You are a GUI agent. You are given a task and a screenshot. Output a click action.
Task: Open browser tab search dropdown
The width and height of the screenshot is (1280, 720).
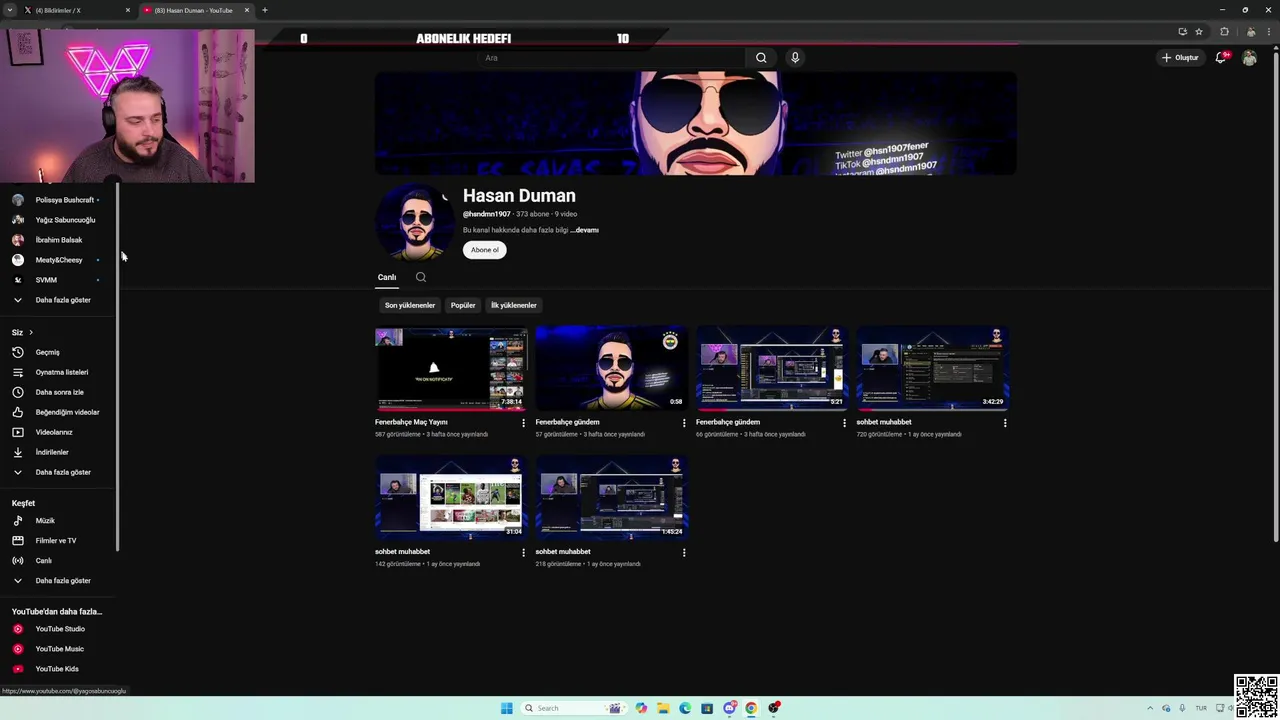point(9,10)
